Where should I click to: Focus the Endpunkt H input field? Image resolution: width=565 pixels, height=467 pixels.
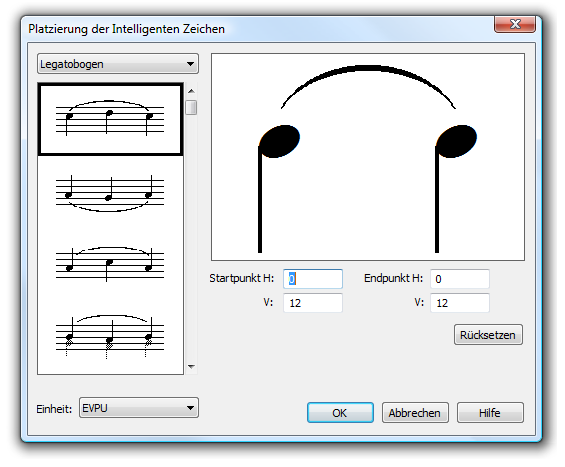pyautogui.click(x=460, y=279)
